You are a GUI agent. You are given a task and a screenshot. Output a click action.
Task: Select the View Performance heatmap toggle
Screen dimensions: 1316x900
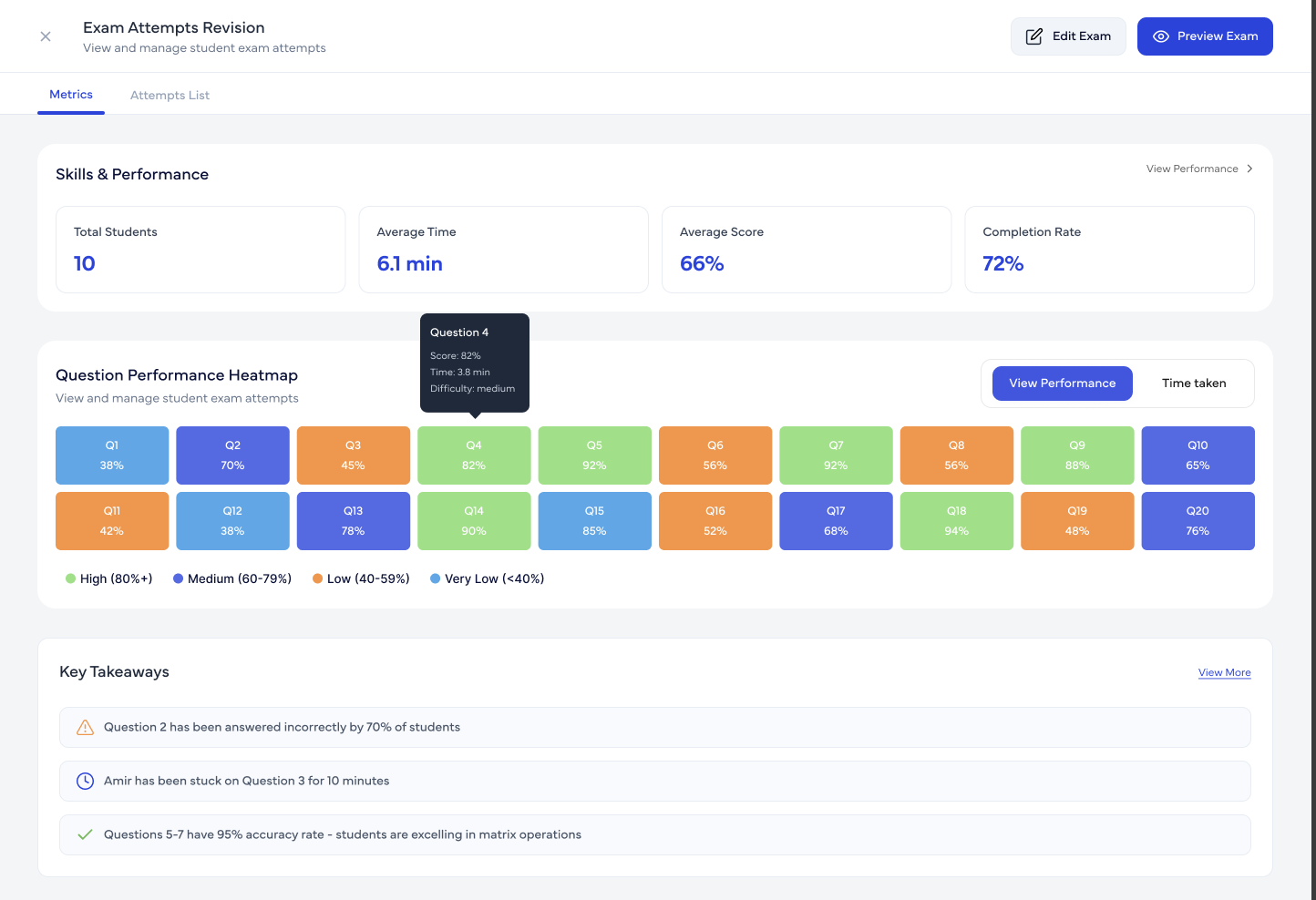coord(1063,384)
